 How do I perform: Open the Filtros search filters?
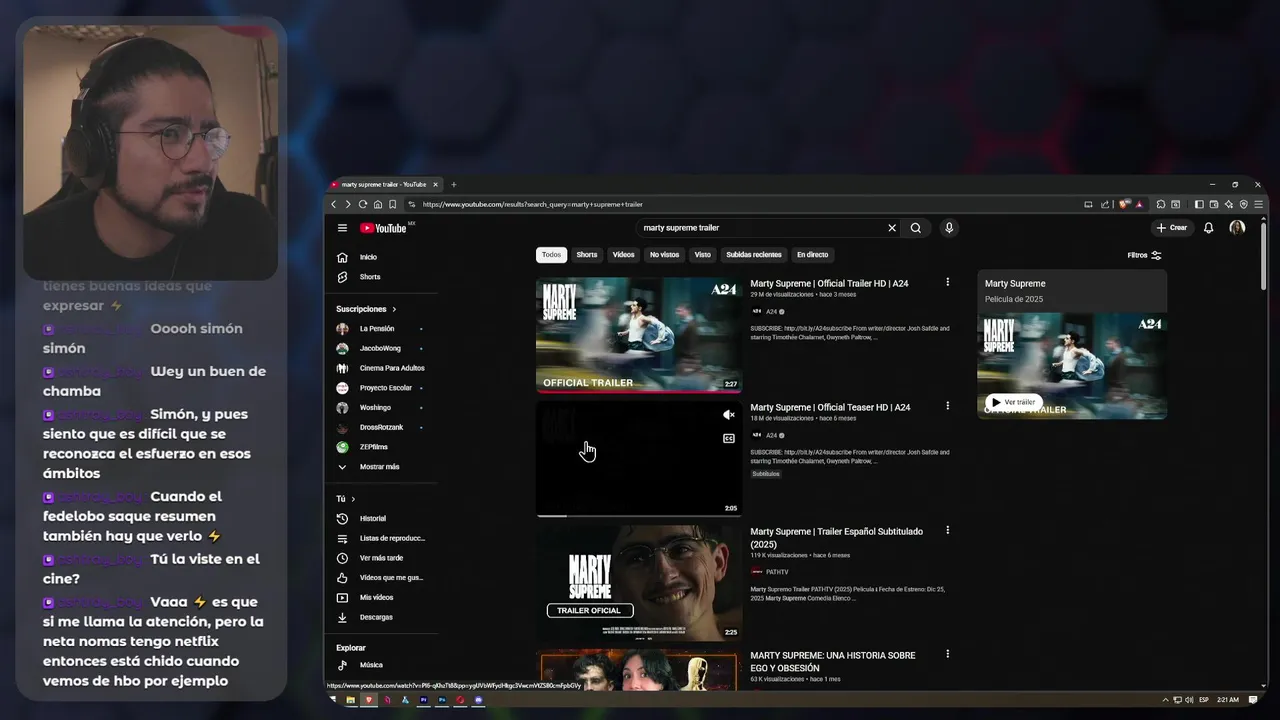pyautogui.click(x=1144, y=255)
